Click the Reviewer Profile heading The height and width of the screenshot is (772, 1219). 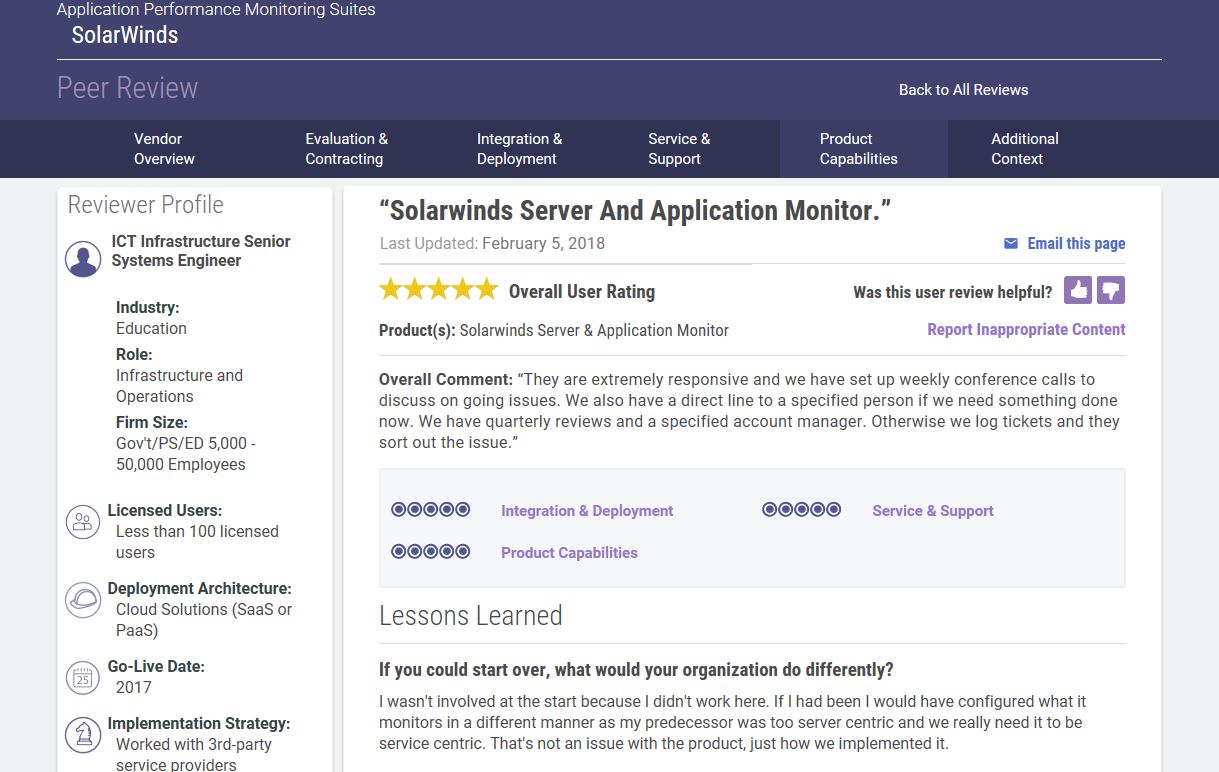pyautogui.click(x=145, y=204)
